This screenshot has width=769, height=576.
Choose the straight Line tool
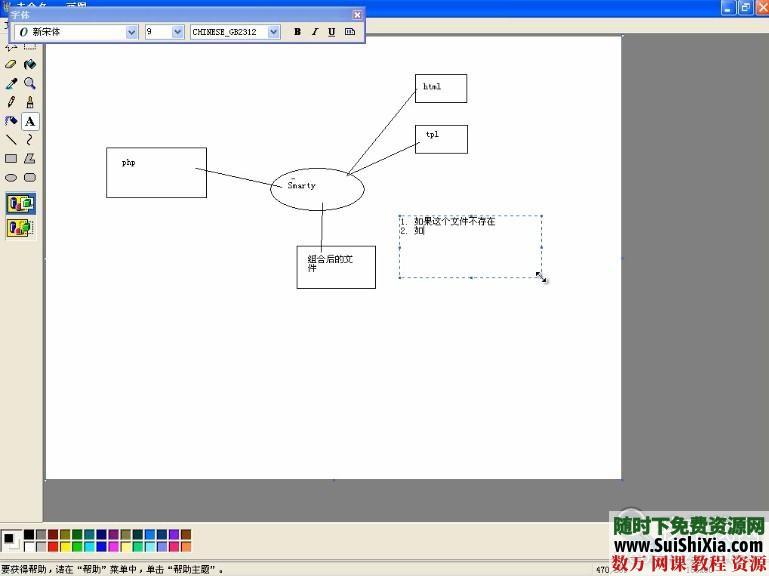point(11,140)
